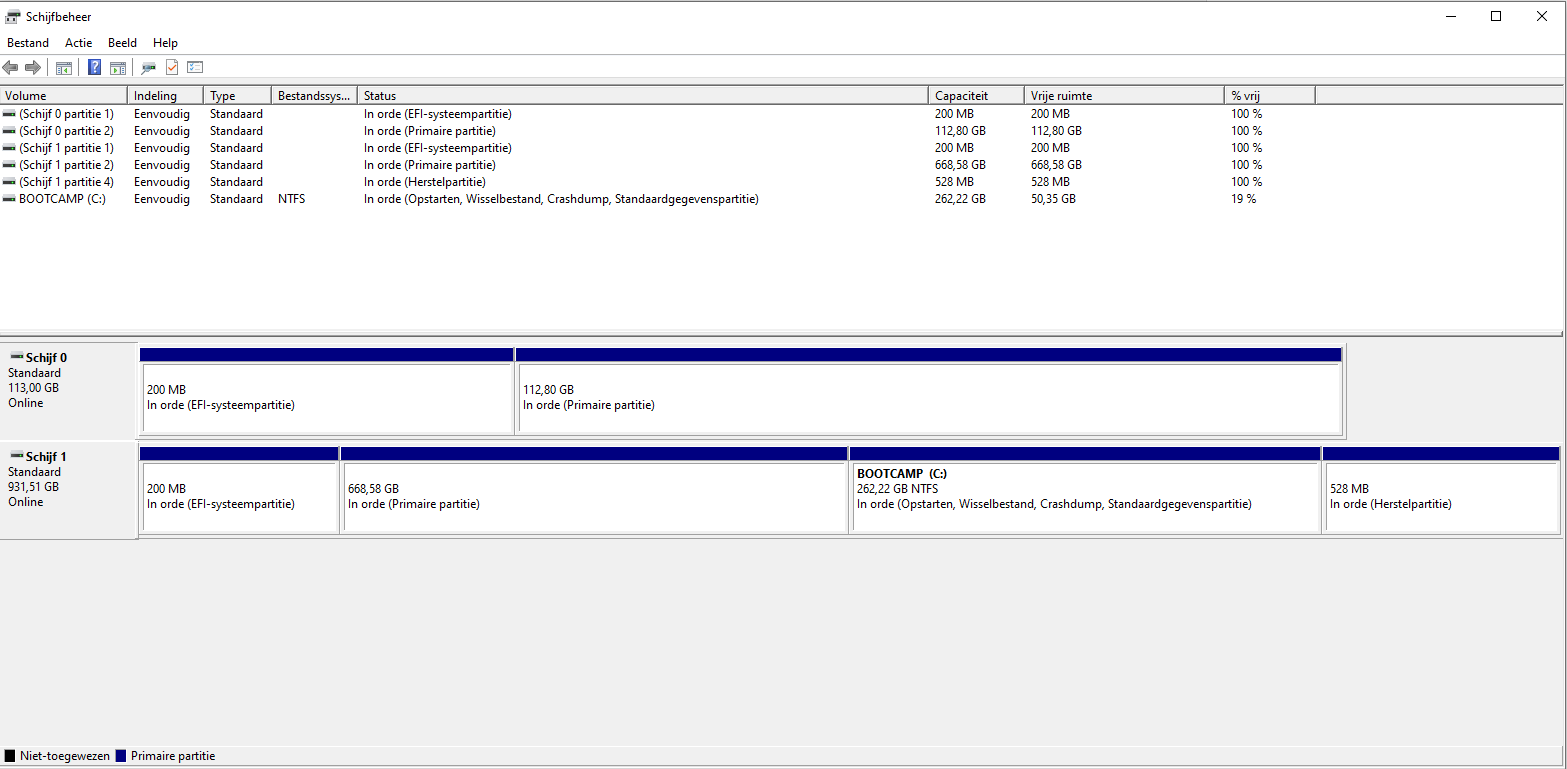Viewport: 1567px width, 769px height.
Task: Select the 528 MB Herstelpartitie block
Action: pos(1440,496)
